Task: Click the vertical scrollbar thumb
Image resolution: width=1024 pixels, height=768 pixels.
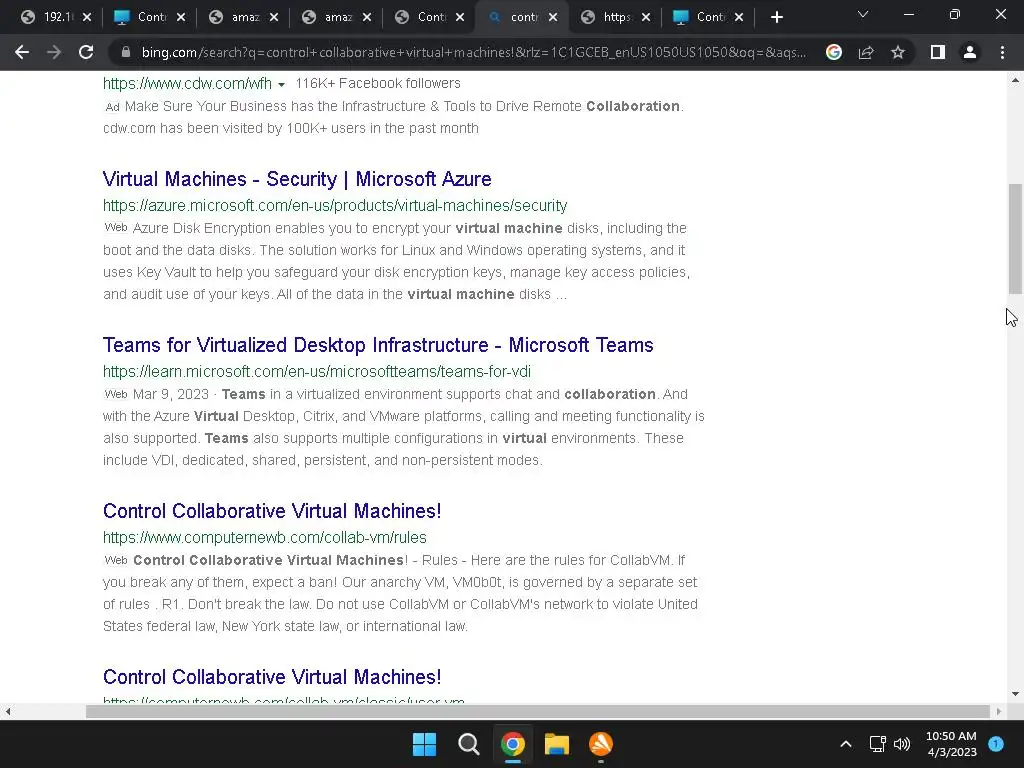Action: 1015,239
